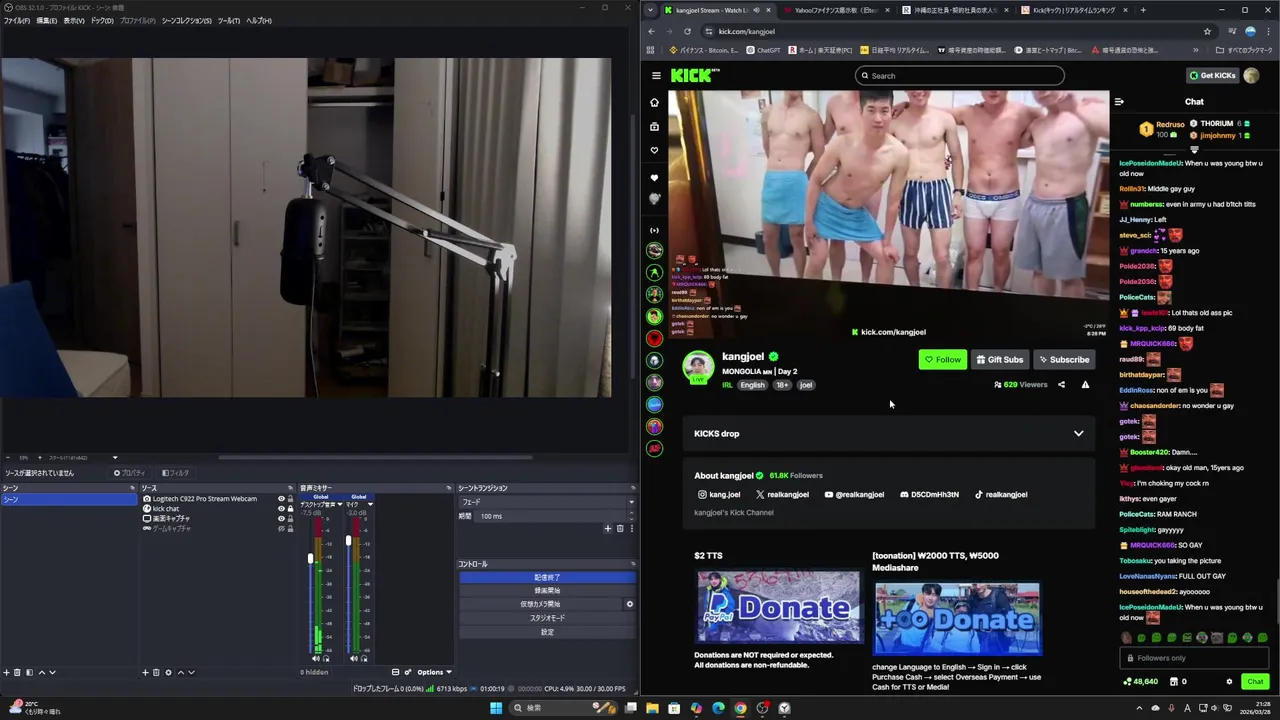Toggle lock on the kick chat source
1280x720 pixels.
point(290,509)
